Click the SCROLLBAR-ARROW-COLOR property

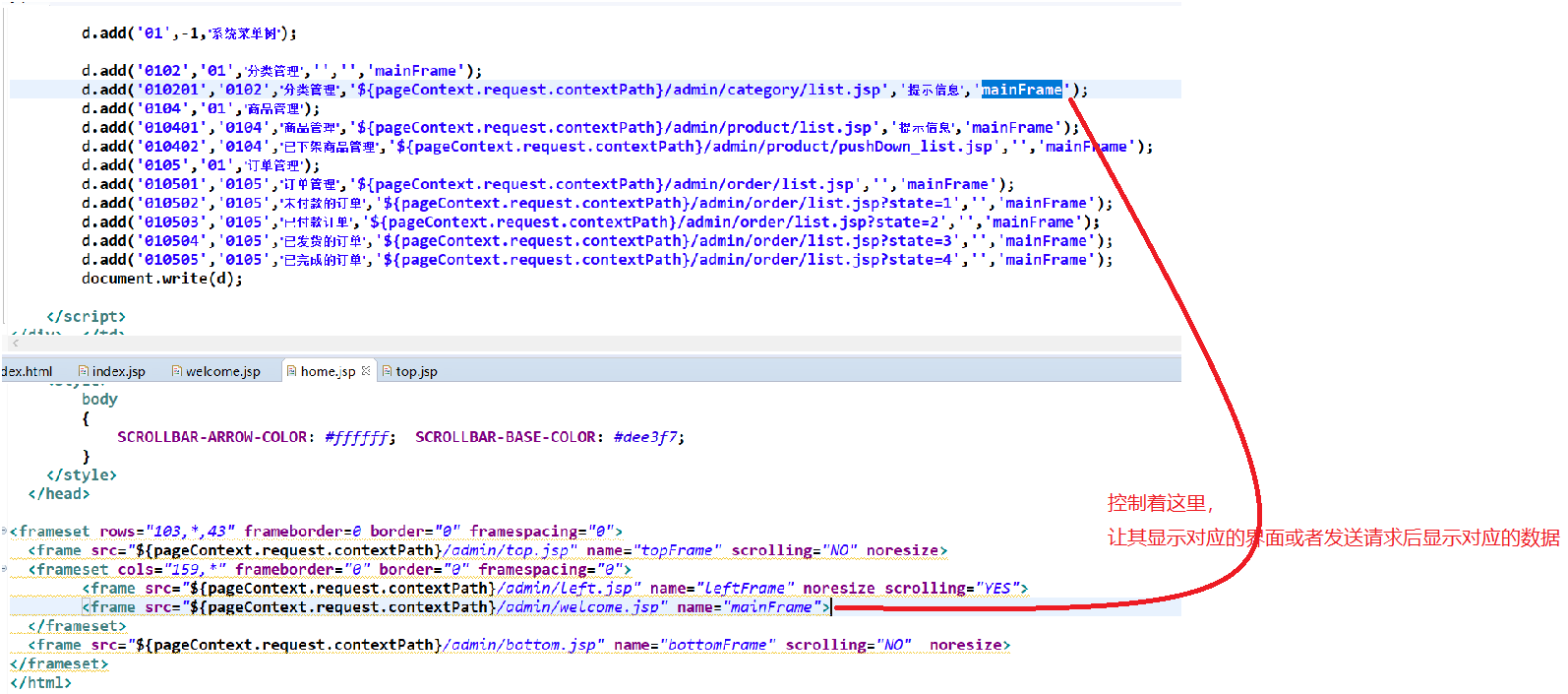212,437
